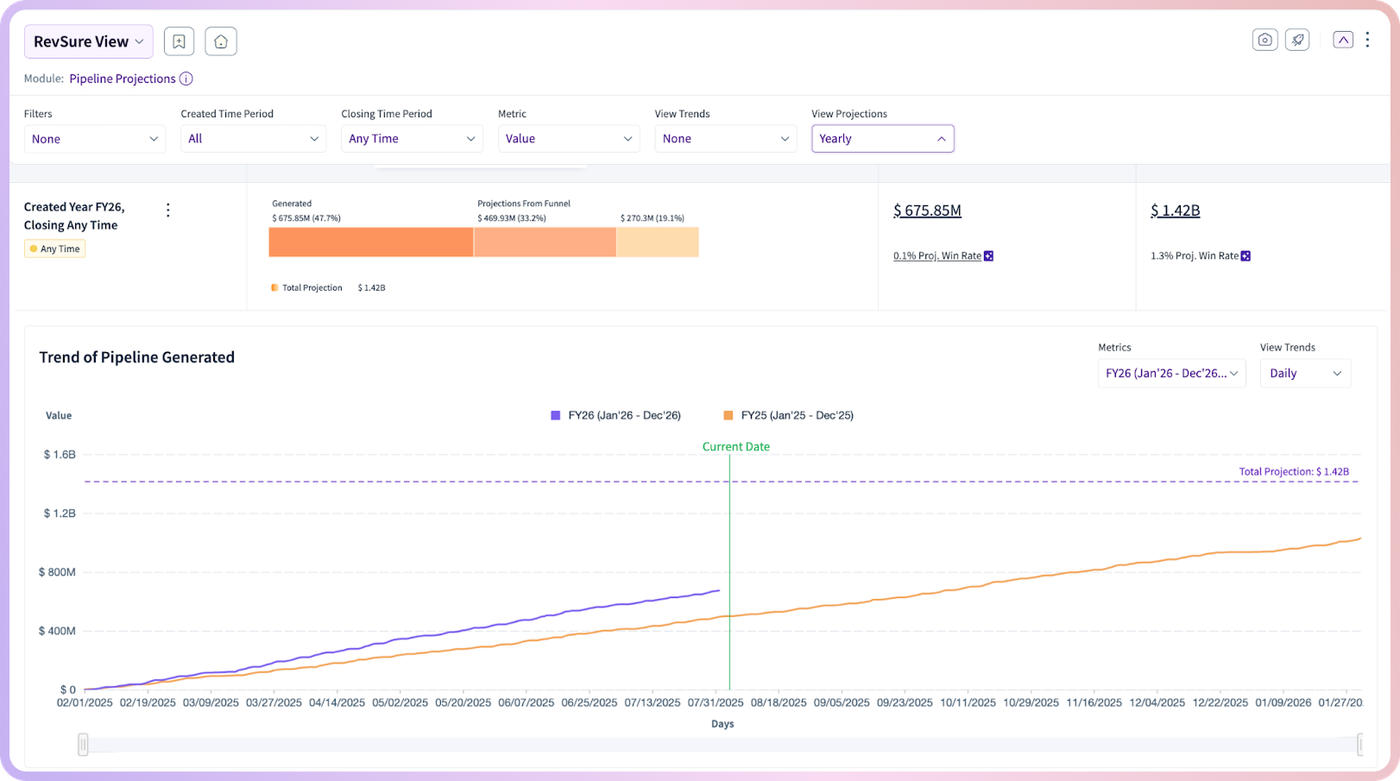The image size is (1400, 781).
Task: Click the 0.1% Proj. Win Rate link
Action: coord(937,256)
